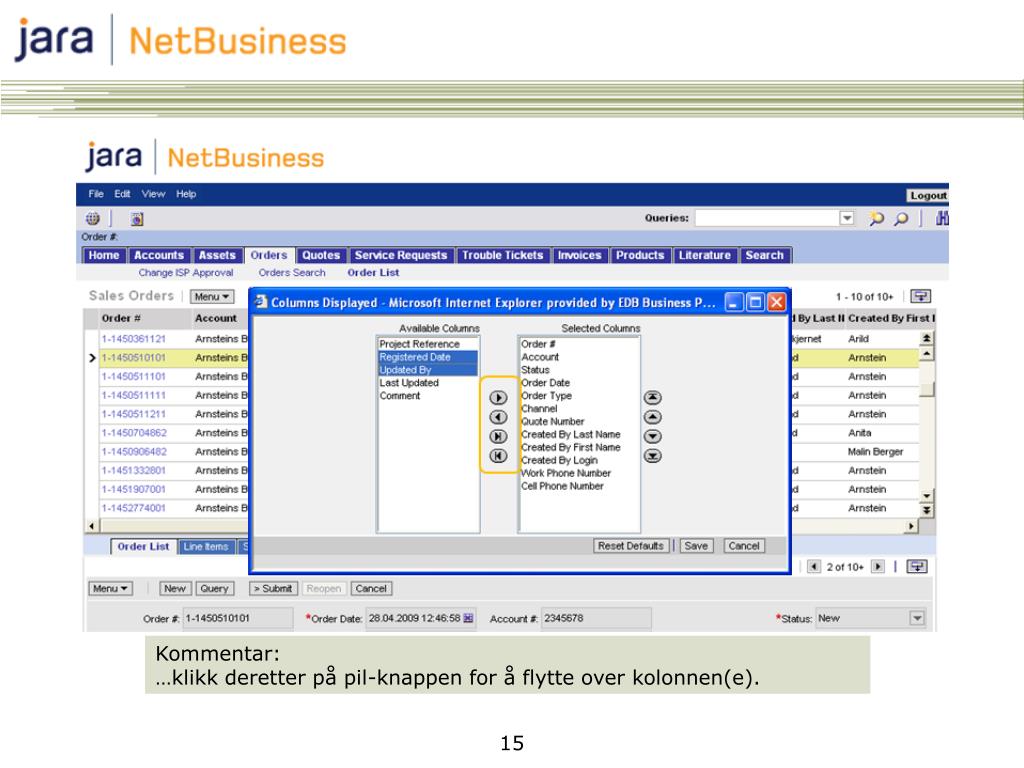This screenshot has width=1024, height=768.
Task: Open the lower form Menu dropdown
Action: point(110,588)
